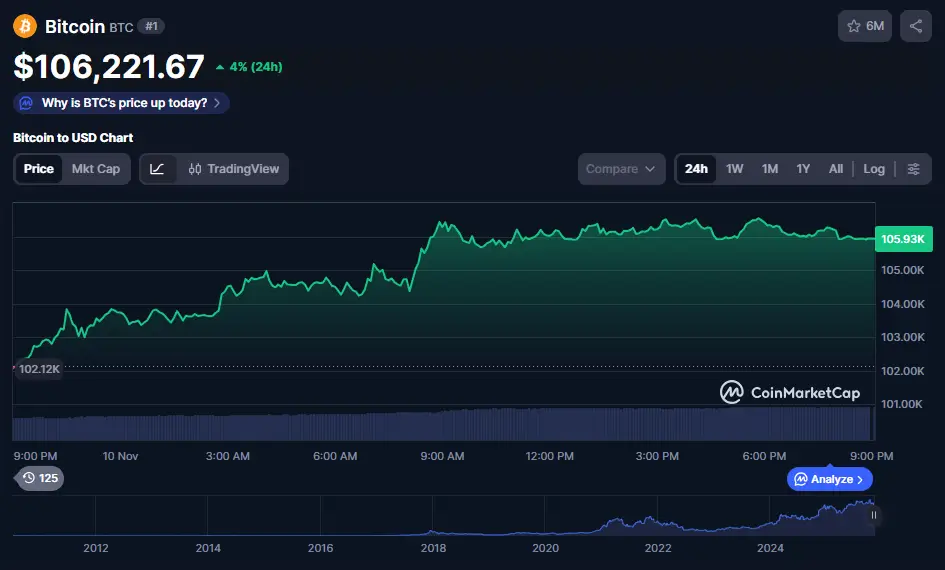Click the 12:00 PM axis label
Image resolution: width=945 pixels, height=570 pixels.
(x=549, y=456)
